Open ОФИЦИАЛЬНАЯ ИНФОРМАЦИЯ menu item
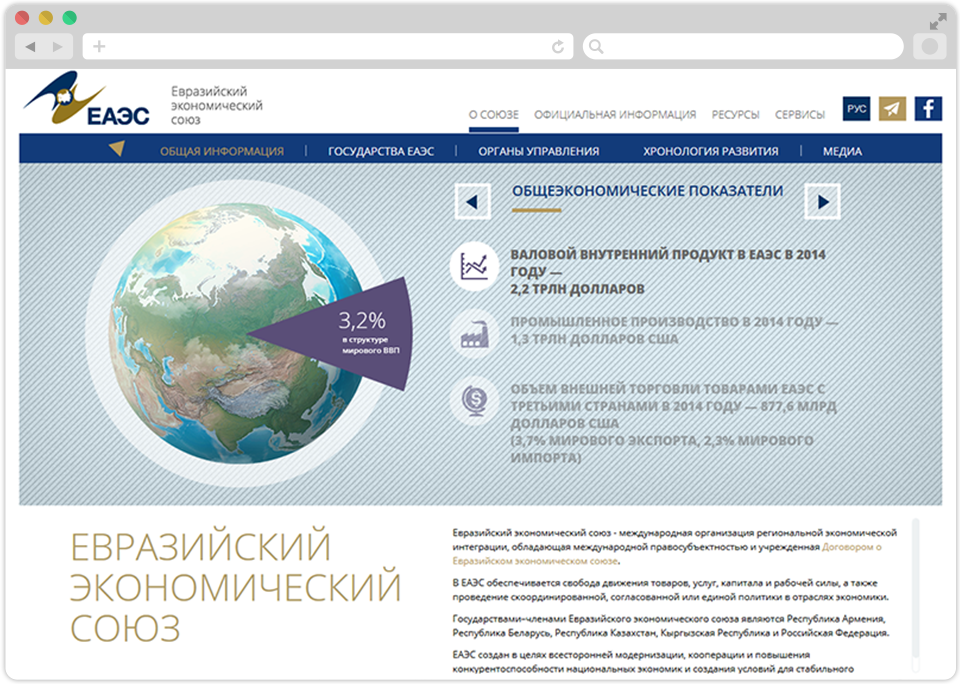This screenshot has width=960, height=684. pyautogui.click(x=615, y=114)
